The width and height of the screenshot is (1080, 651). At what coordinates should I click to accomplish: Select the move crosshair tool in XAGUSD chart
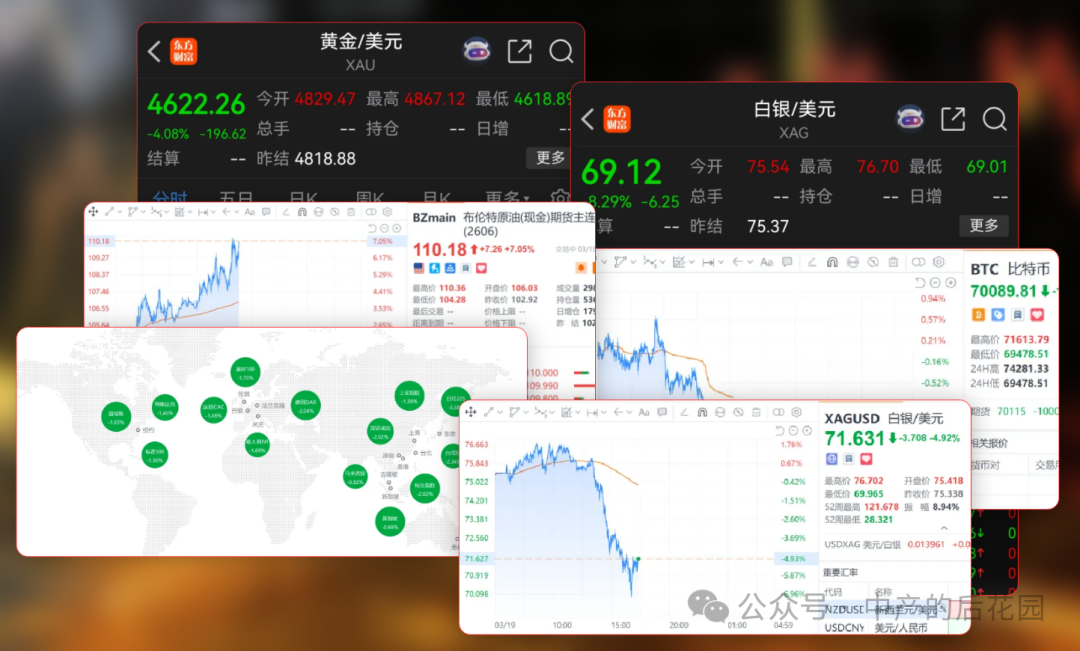[471, 413]
